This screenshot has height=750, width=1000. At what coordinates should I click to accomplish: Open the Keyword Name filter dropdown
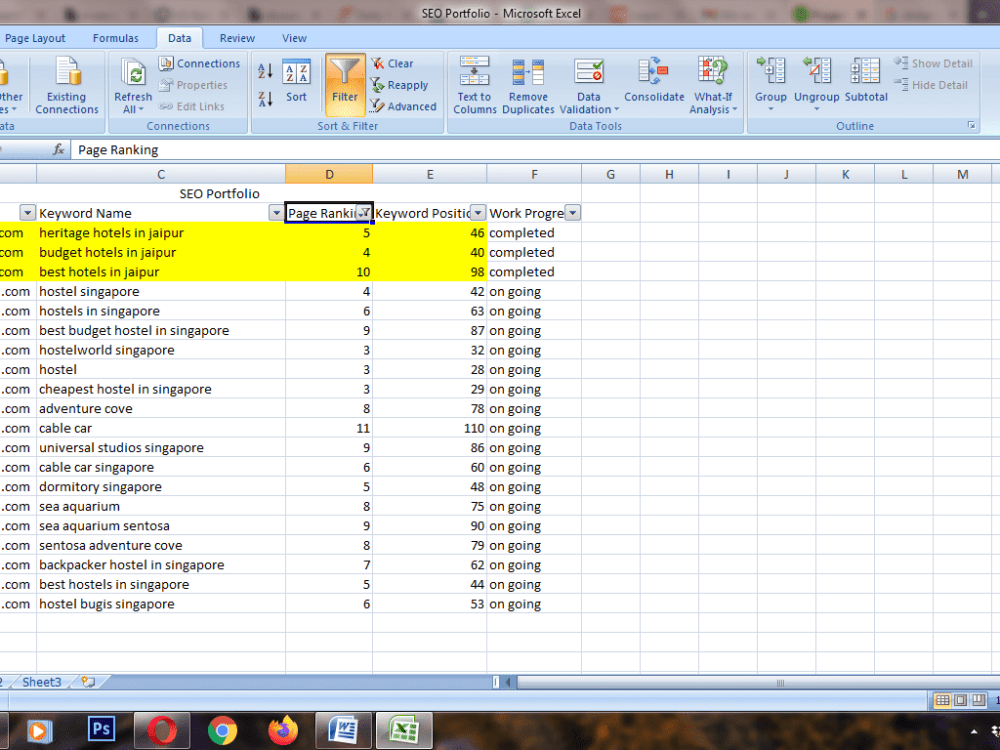click(x=276, y=213)
